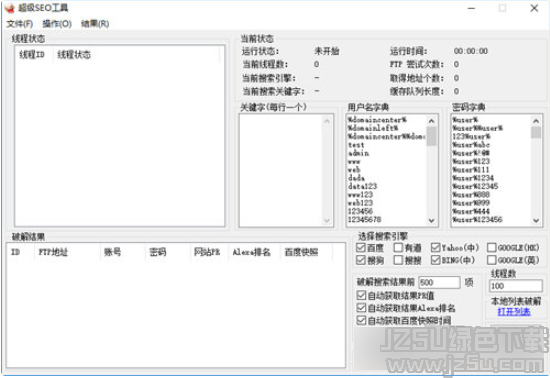
Task: Click the 用户名字典 scrollbar thumb
Action: (432, 136)
